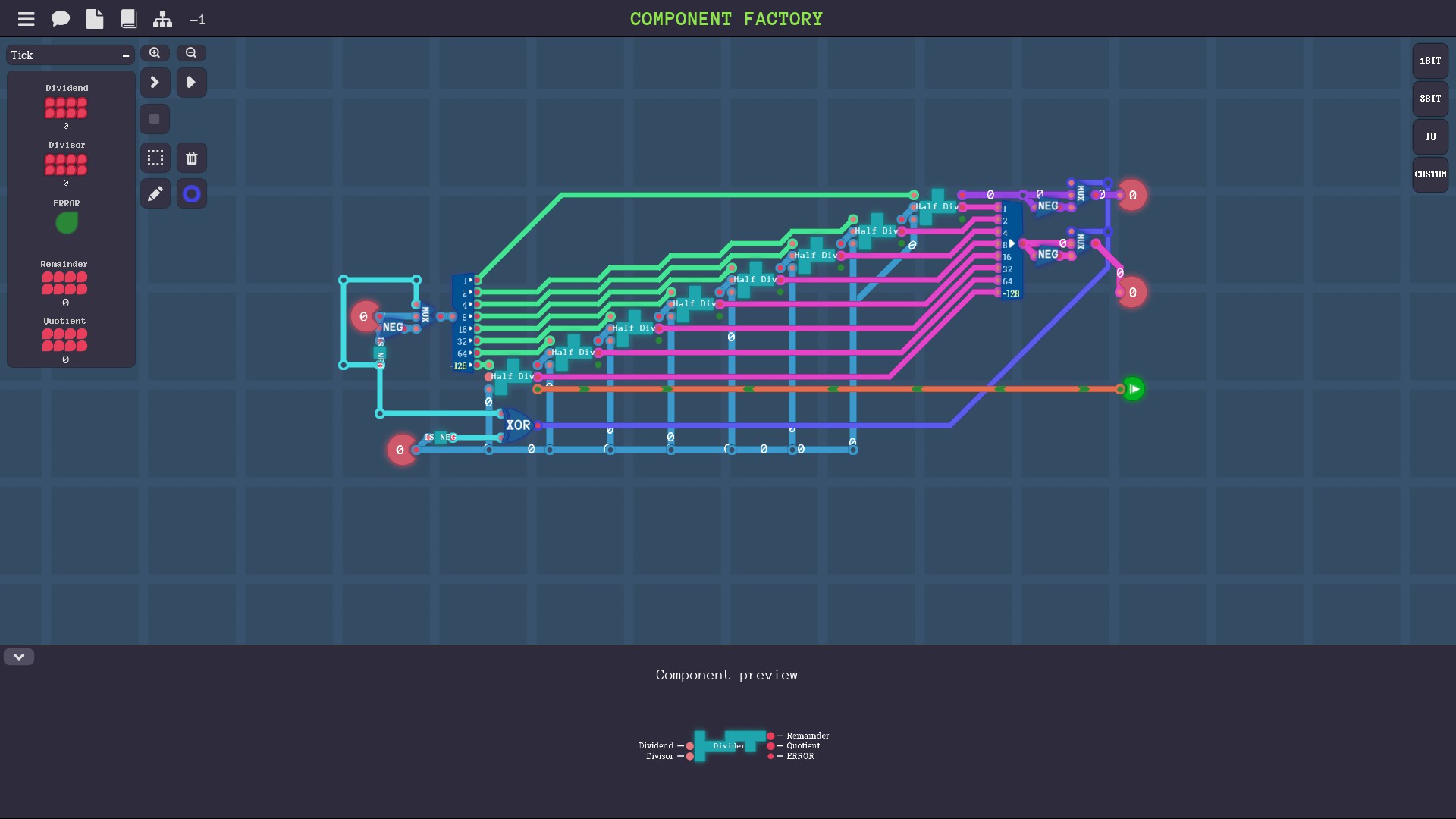Open the 1BIT components tab
This screenshot has height=819, width=1456.
(x=1430, y=61)
